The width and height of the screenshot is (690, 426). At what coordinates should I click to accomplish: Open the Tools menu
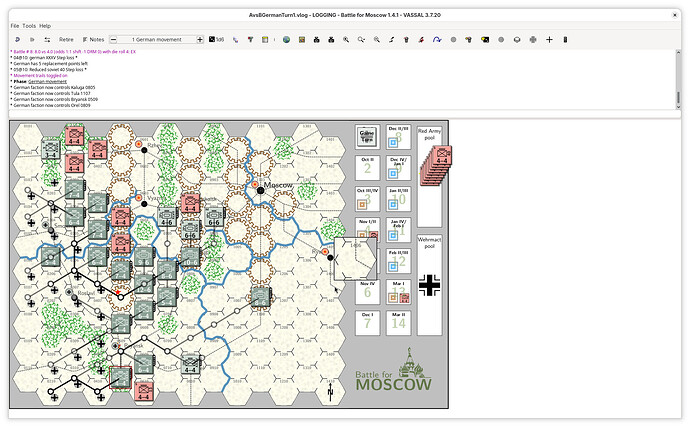click(x=29, y=25)
